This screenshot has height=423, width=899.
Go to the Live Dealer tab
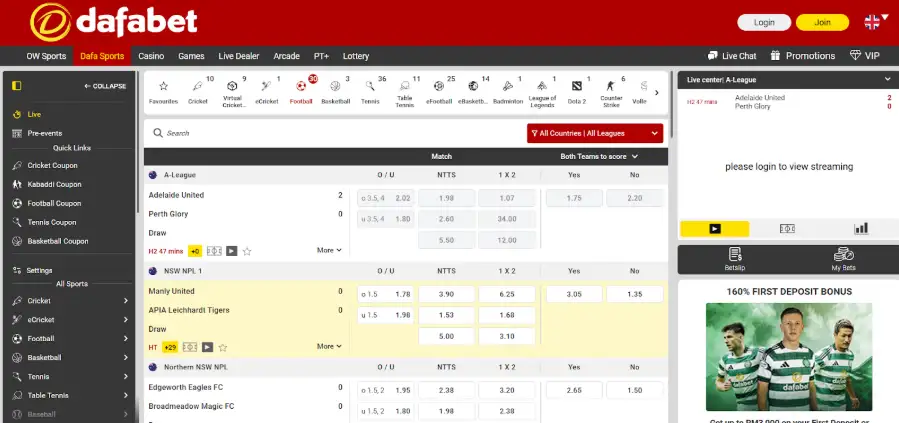tap(239, 56)
